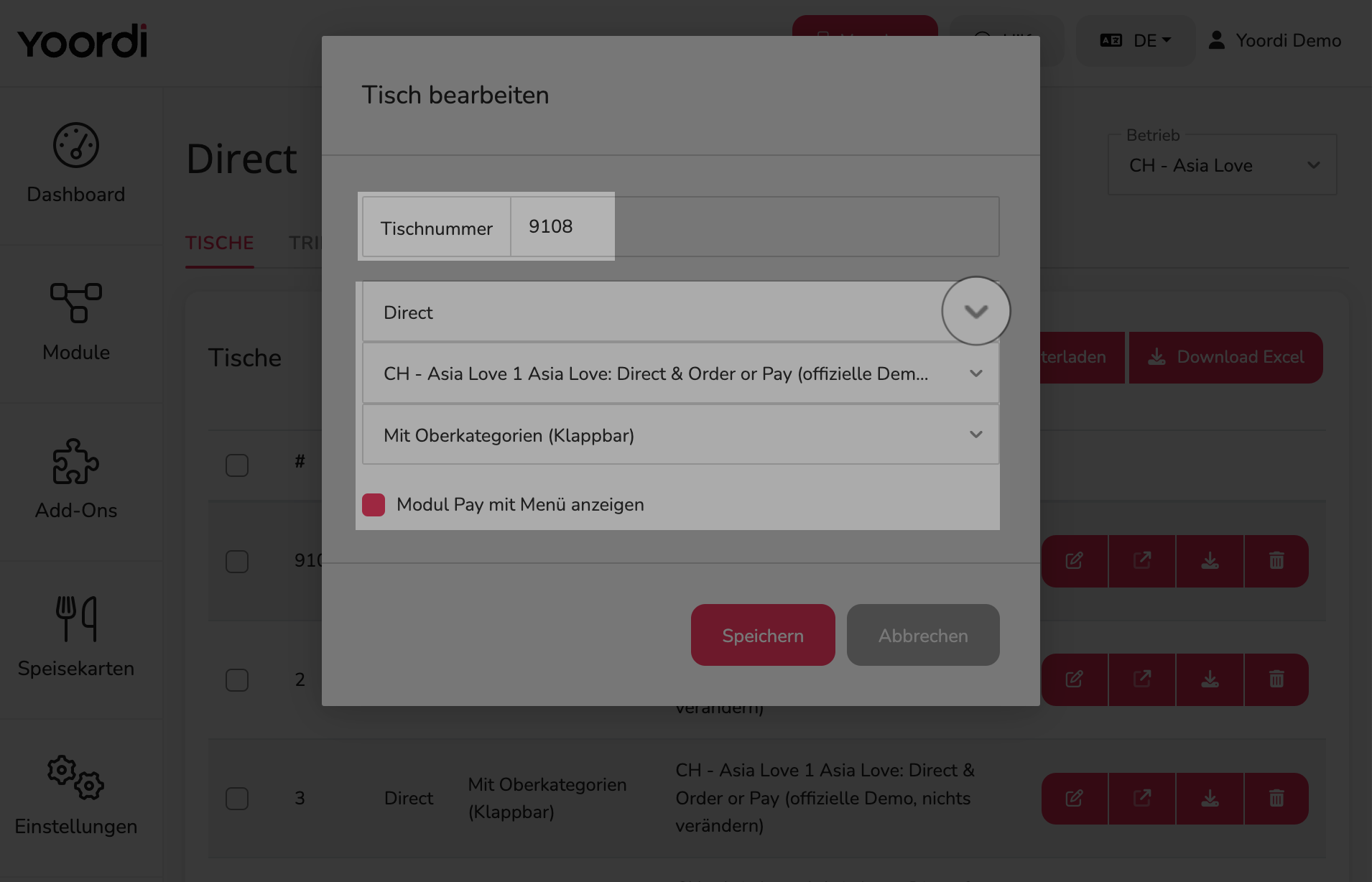Click the Tischnummer input field
This screenshot has height=882, width=1372.
[x=754, y=226]
